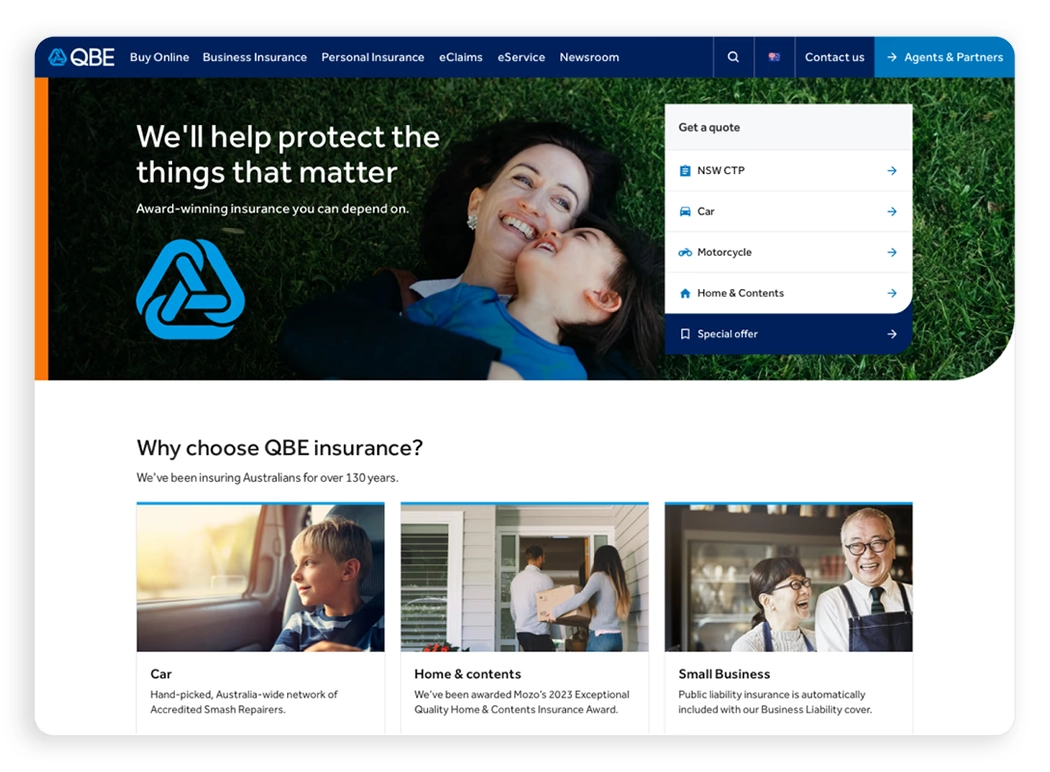Viewport: 1050px width, 772px height.
Task: Click the Home & contents card heading
Action: [467, 674]
